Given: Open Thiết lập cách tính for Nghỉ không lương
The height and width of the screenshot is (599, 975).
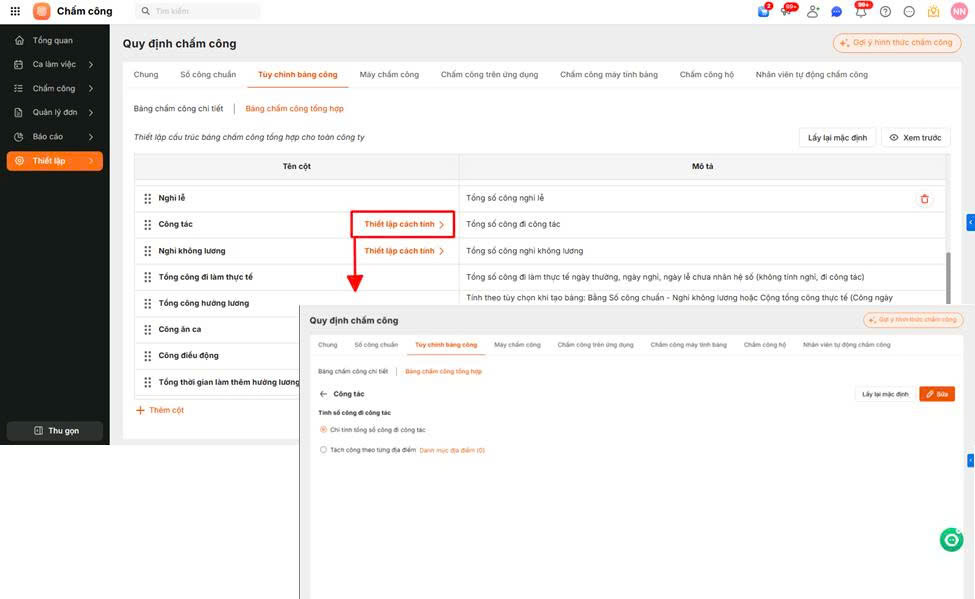Looking at the screenshot, I should 404,251.
